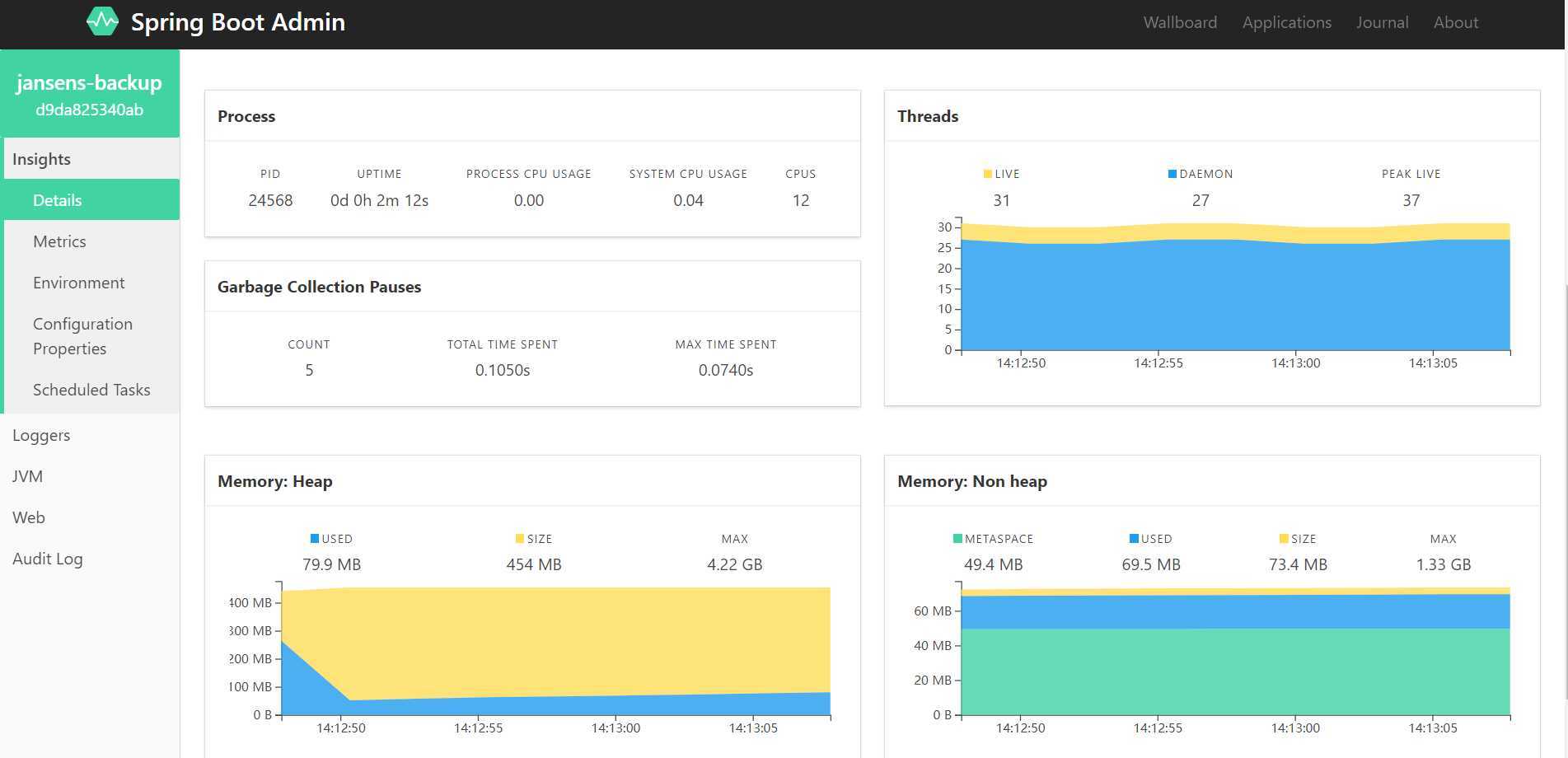Click the live threads value 31
The height and width of the screenshot is (758, 1568).
pyautogui.click(x=1002, y=200)
